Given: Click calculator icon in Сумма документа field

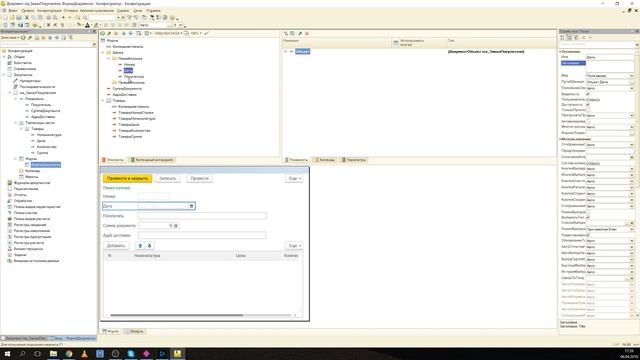Looking at the screenshot, I should 176,226.
